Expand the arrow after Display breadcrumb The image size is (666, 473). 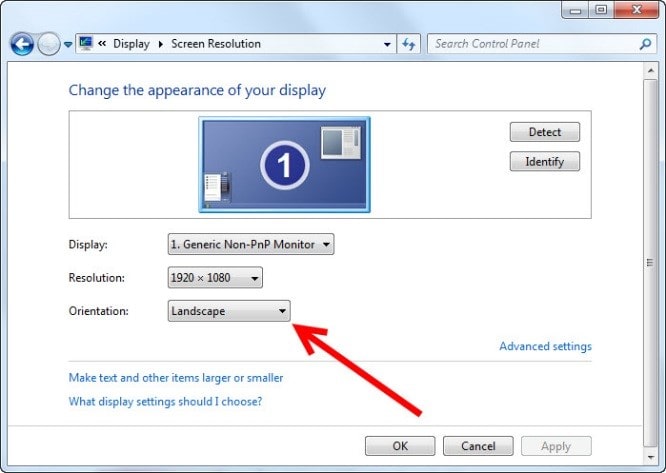161,44
